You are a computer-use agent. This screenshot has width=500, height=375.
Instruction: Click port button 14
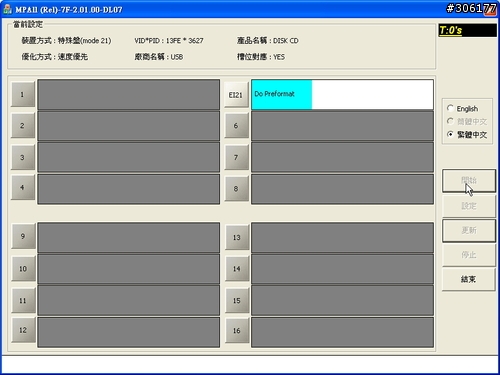pos(237,269)
